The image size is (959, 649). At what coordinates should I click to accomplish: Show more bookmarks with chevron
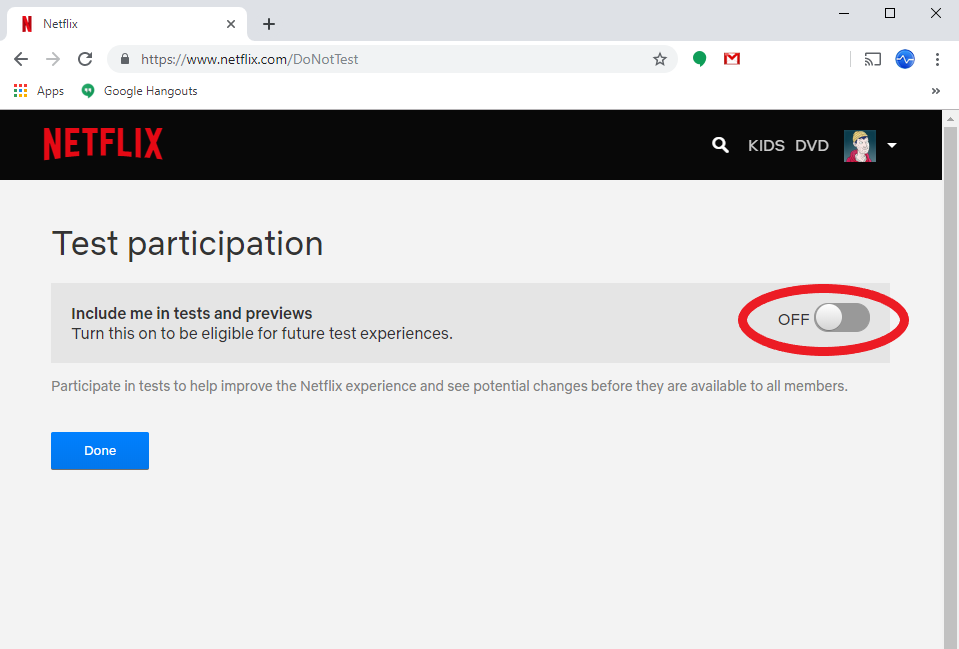(x=936, y=91)
